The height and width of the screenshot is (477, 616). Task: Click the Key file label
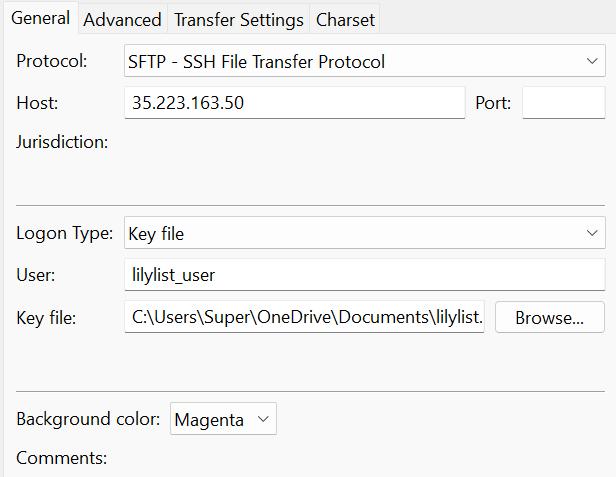46,318
